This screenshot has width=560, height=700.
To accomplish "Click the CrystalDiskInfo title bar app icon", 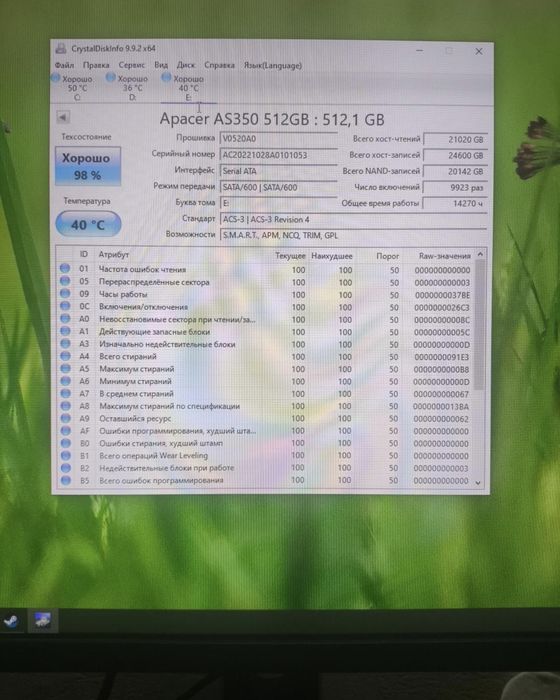I will 62,48.
